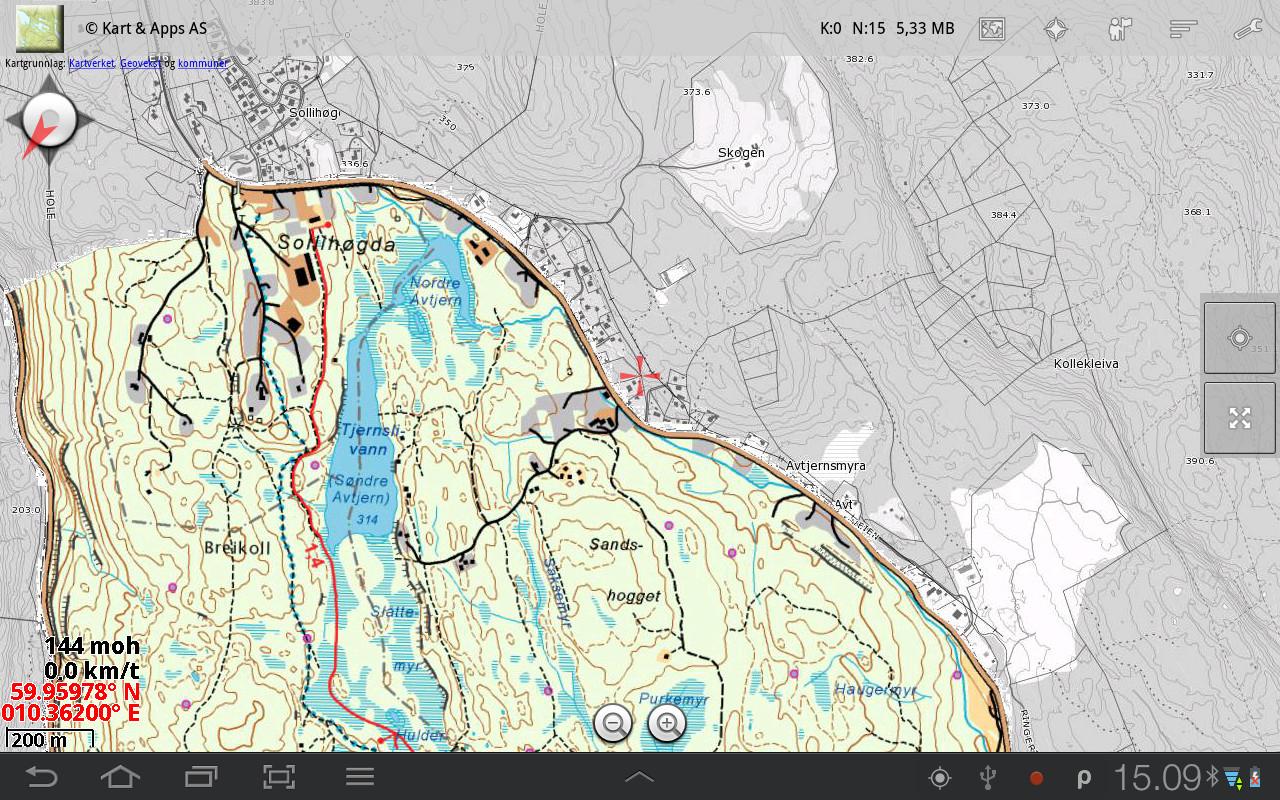The image size is (1280, 800).
Task: Tap the Avtjernsmyra place label
Action: pyautogui.click(x=826, y=466)
